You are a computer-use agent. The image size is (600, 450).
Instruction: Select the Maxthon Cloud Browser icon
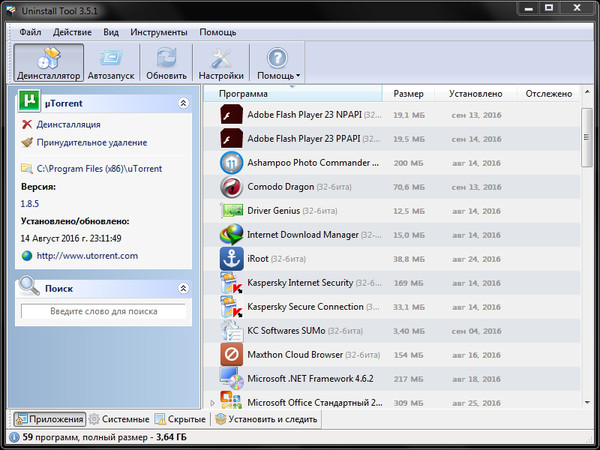(x=231, y=354)
